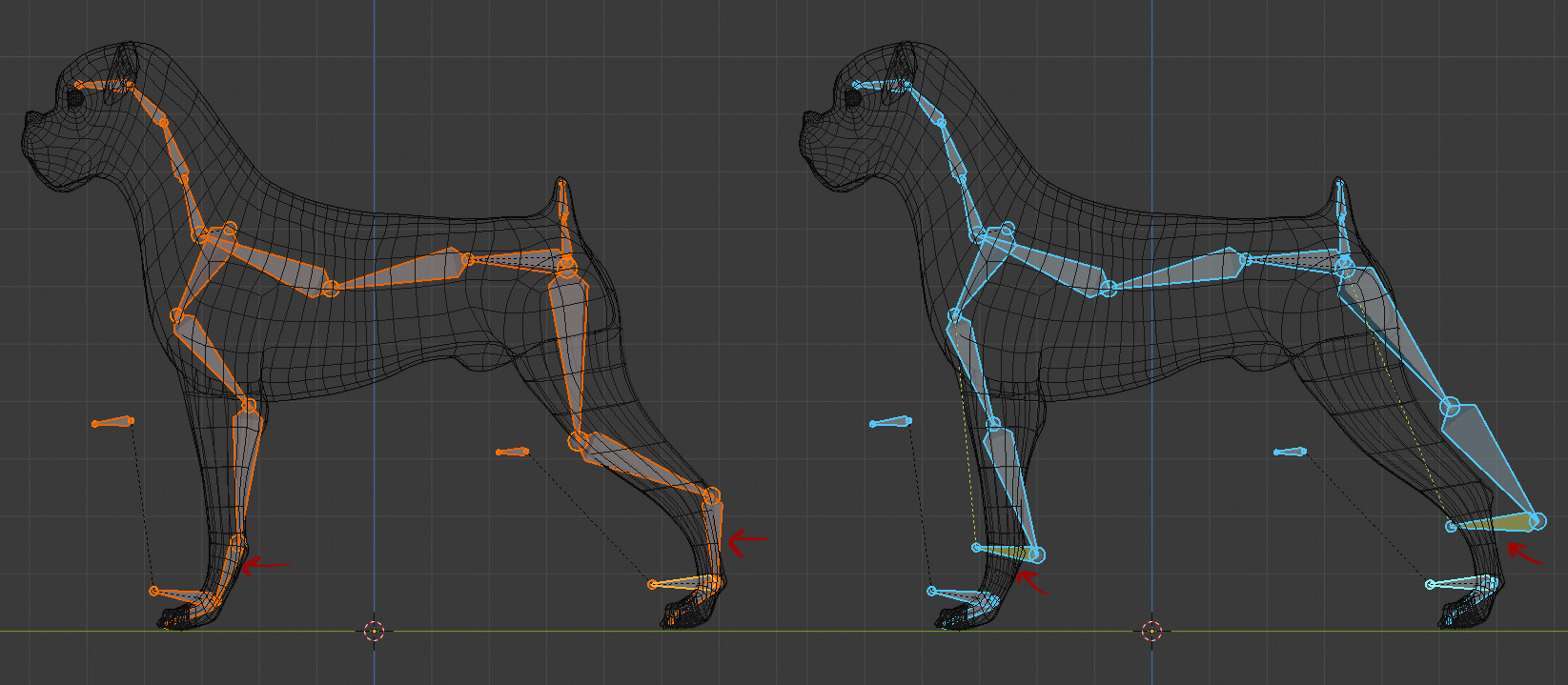
Task: Select blue rig's front upper leg bone
Action: pos(972,370)
